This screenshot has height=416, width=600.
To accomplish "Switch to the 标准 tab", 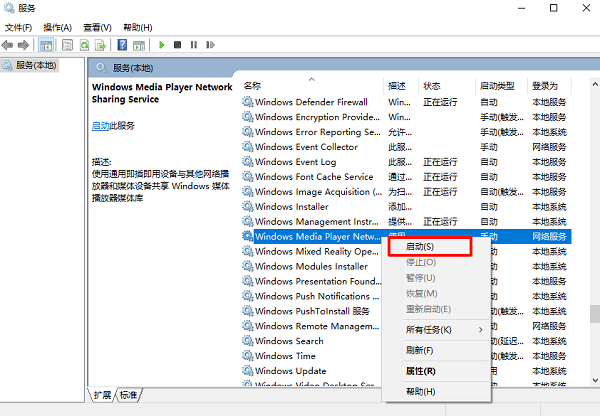I will pos(129,395).
